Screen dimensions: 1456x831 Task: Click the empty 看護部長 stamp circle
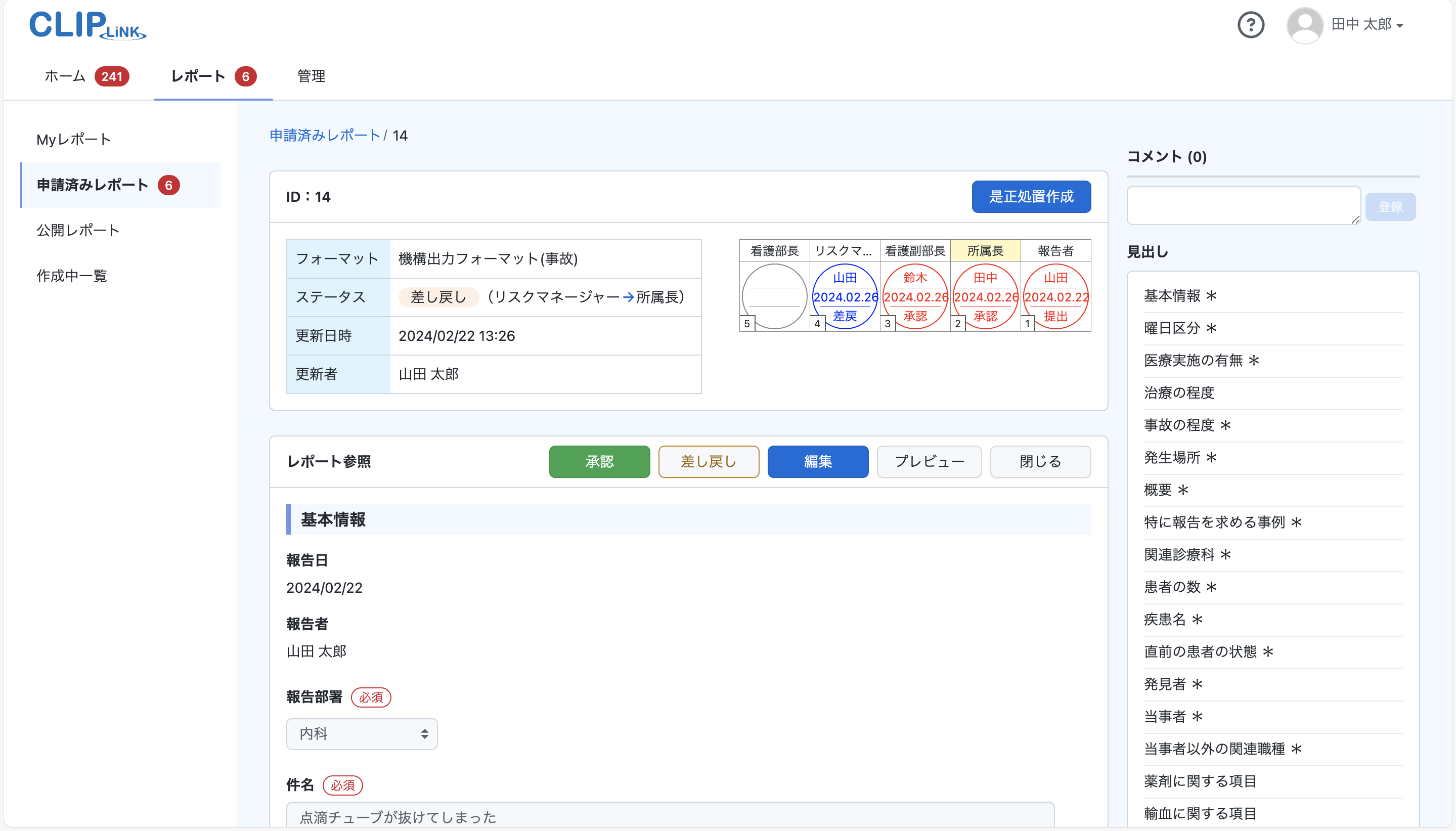774,296
